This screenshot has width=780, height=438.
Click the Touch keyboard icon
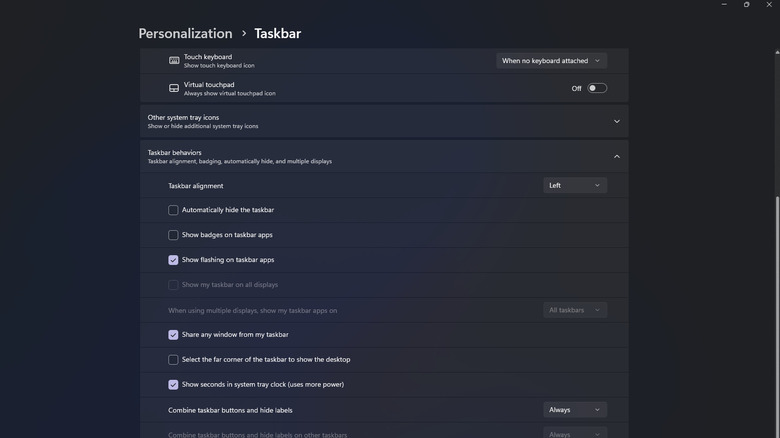174,61
